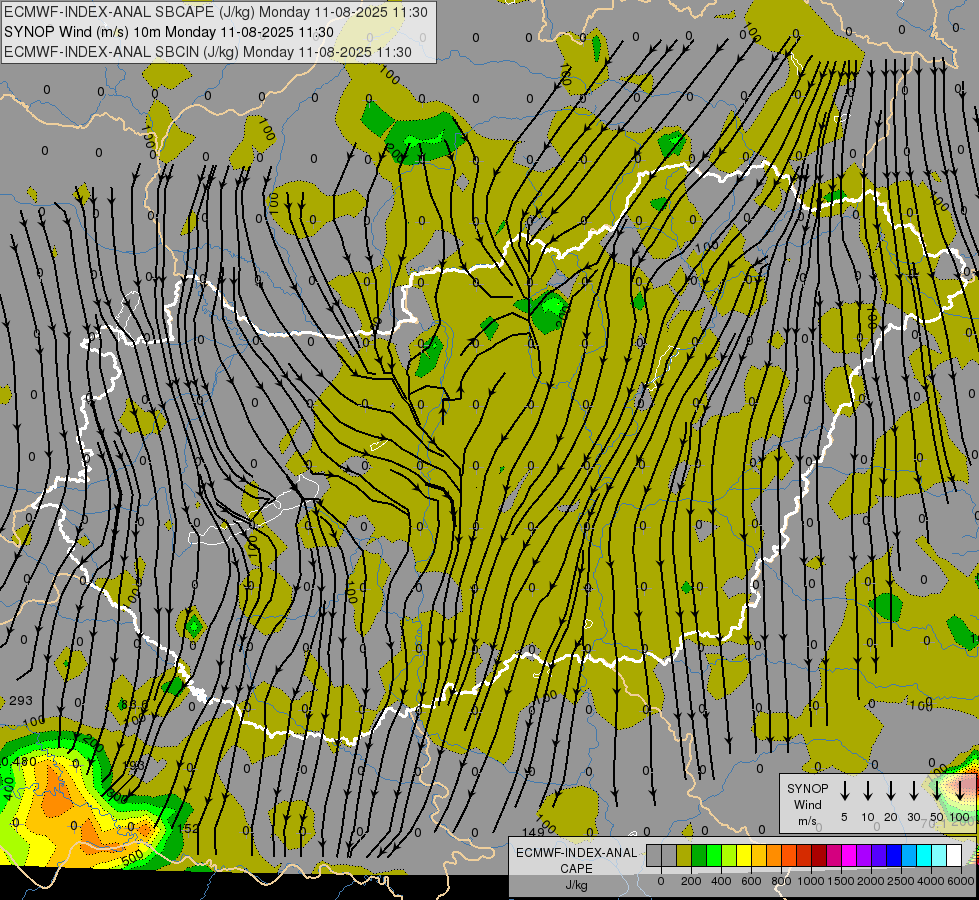Click the 293 value on the map
979x900 pixels.
[x=21, y=700]
